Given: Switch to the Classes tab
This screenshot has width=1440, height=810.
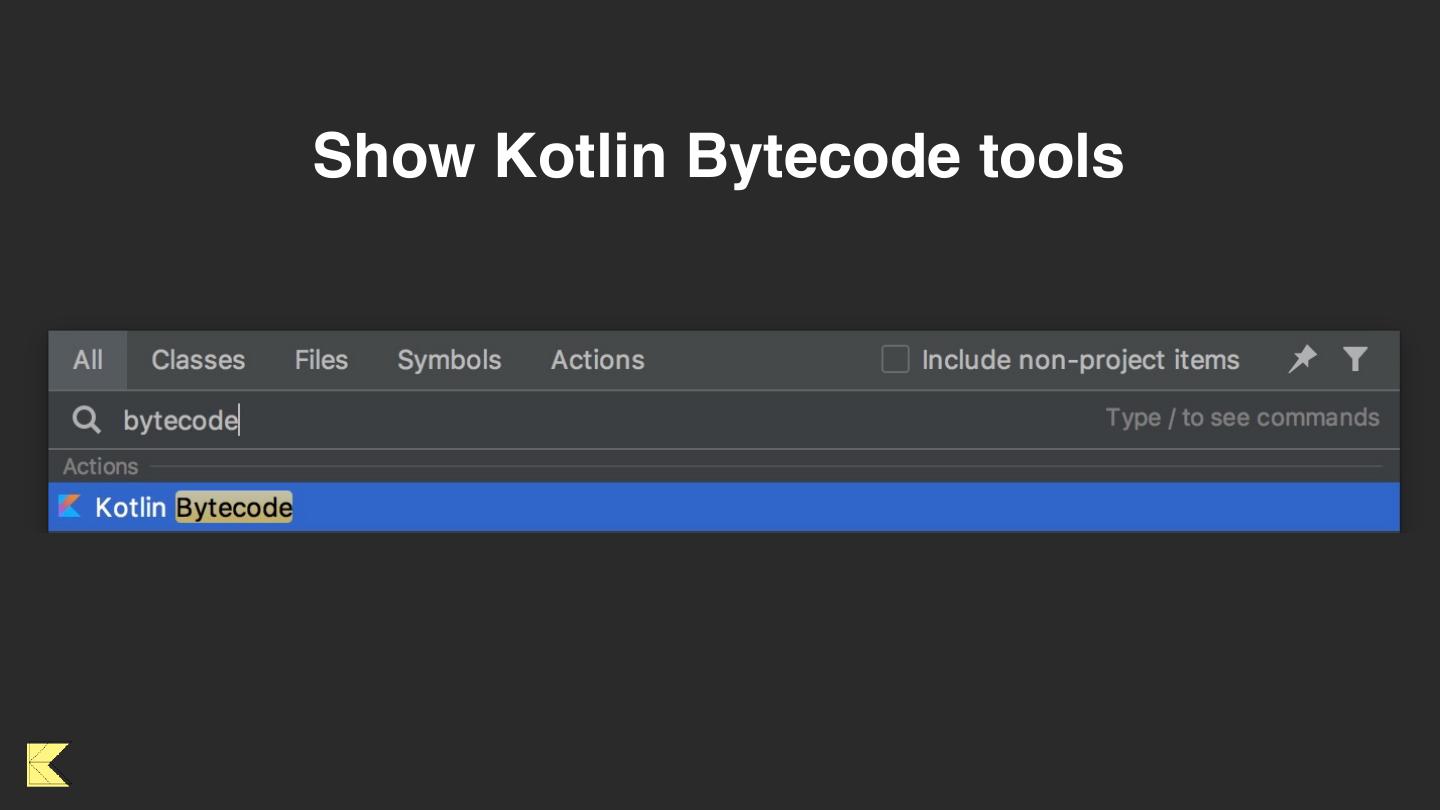Looking at the screenshot, I should click(198, 360).
